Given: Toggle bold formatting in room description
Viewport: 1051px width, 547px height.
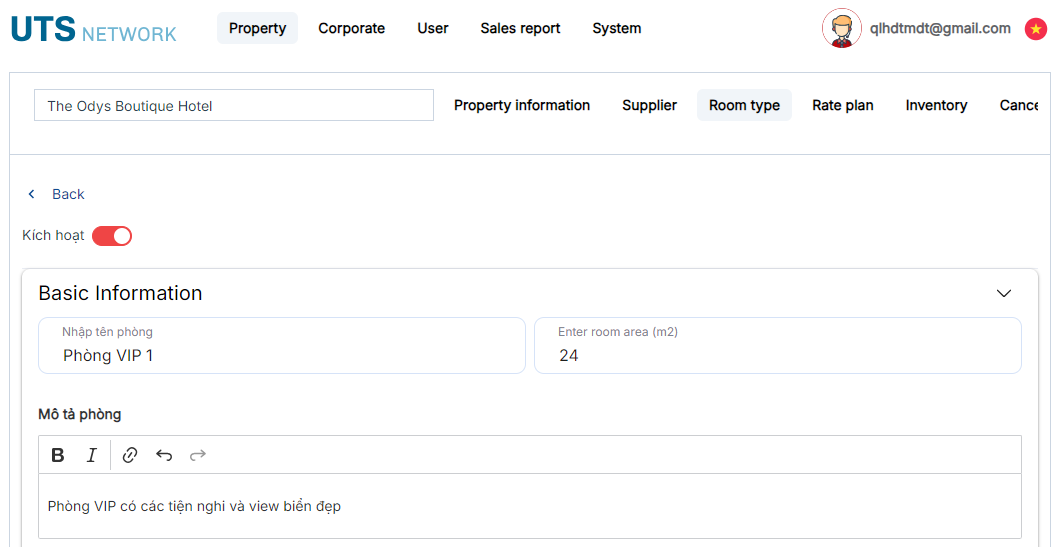Looking at the screenshot, I should click(58, 455).
